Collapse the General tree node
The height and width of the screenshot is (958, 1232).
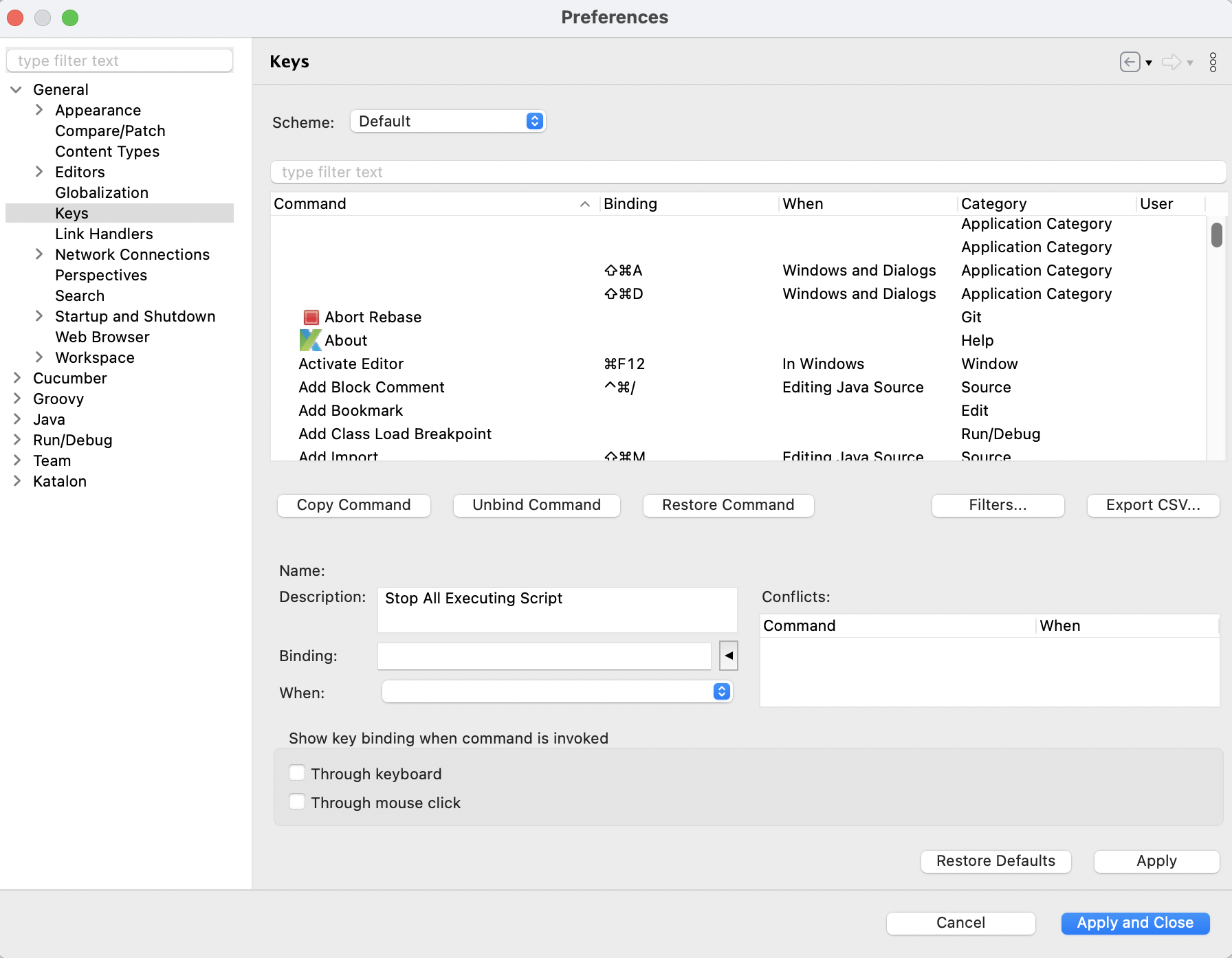pos(17,89)
